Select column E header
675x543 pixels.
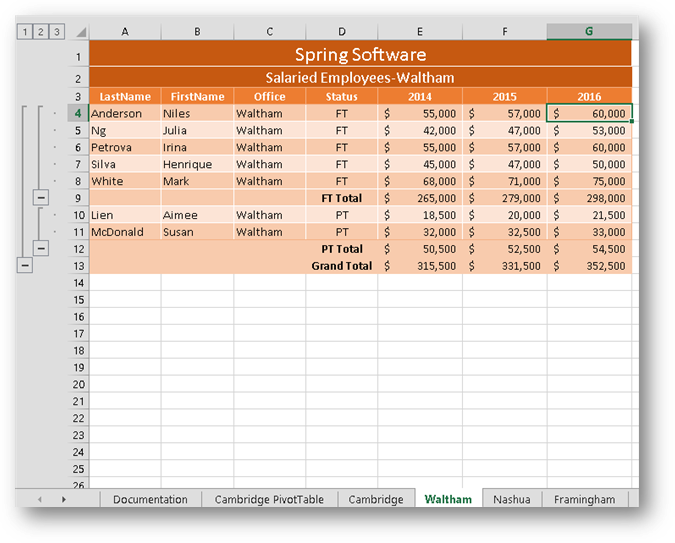click(x=420, y=31)
